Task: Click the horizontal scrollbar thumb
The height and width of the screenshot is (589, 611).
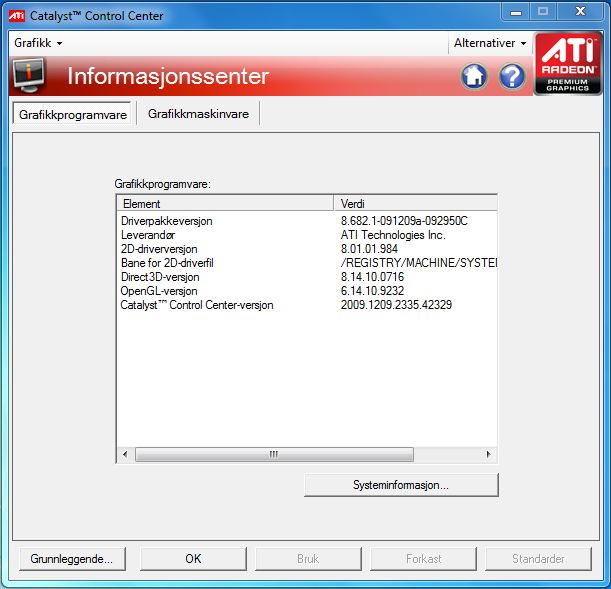Action: (274, 454)
